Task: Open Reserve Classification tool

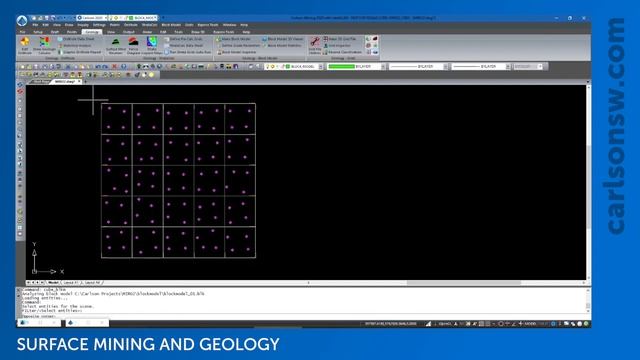Action: [342, 52]
